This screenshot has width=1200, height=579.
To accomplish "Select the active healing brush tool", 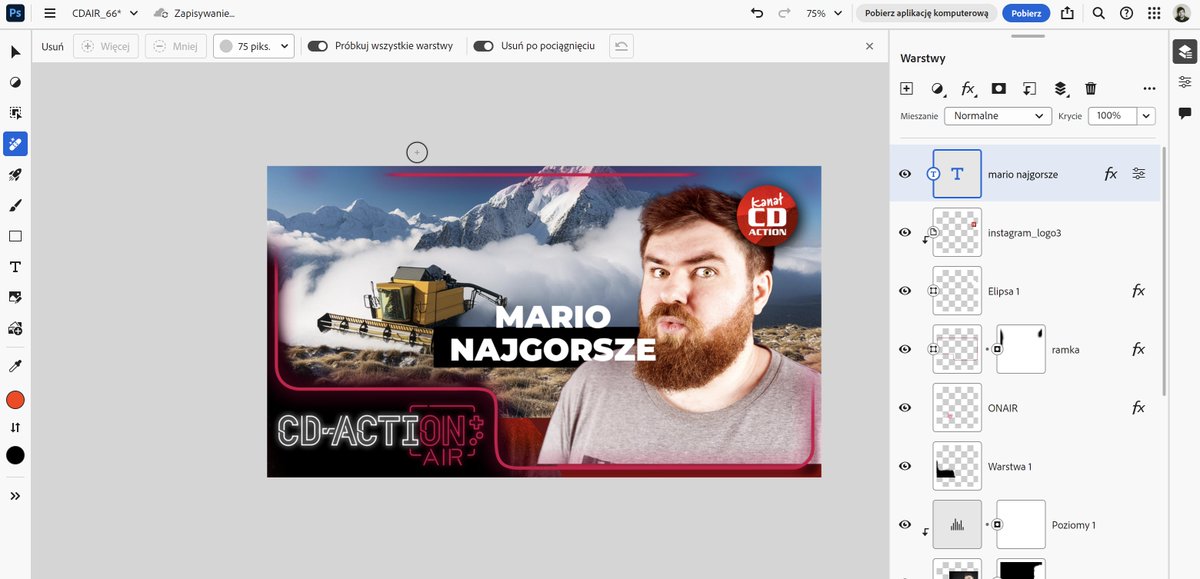I will point(15,144).
